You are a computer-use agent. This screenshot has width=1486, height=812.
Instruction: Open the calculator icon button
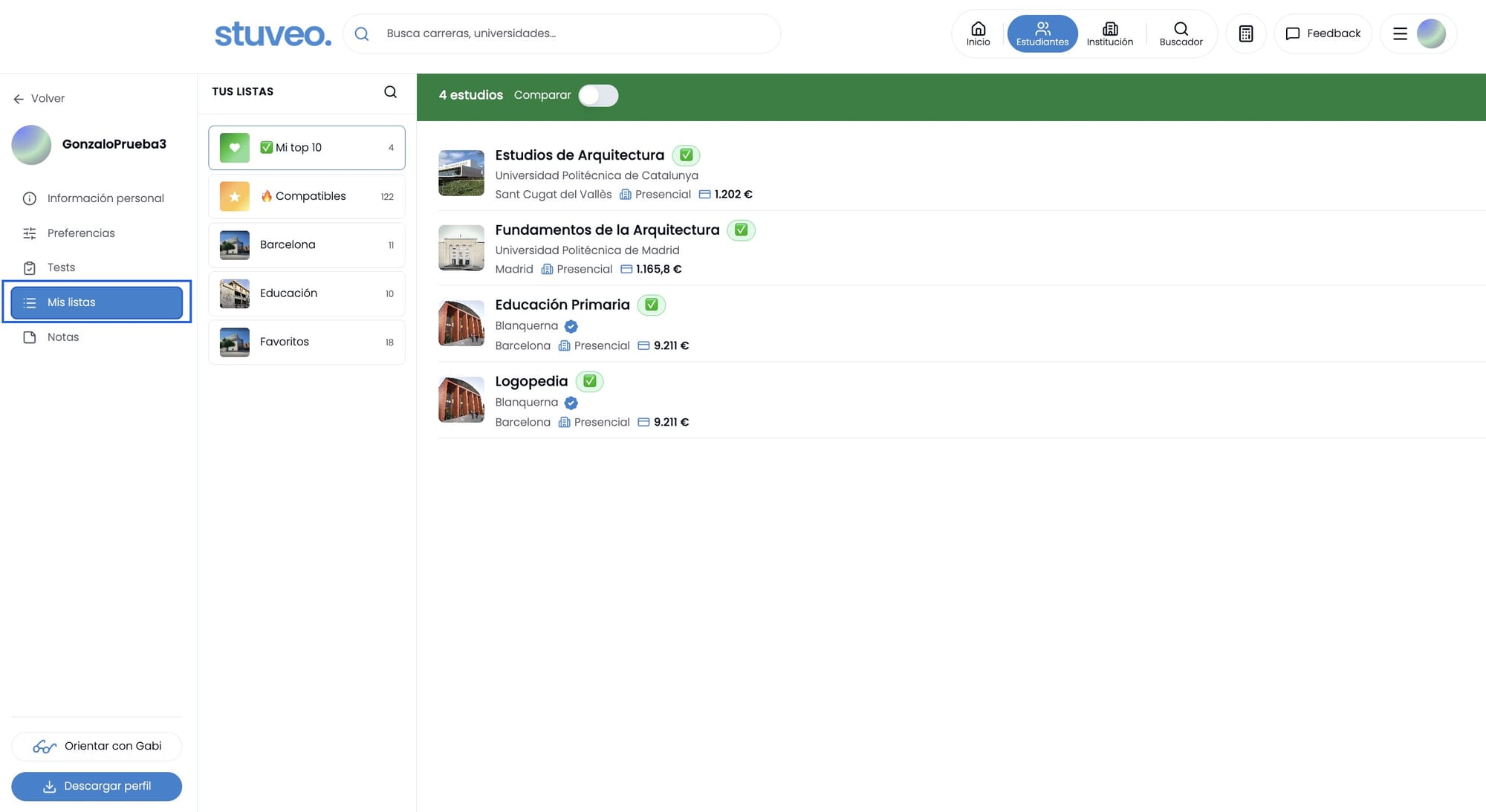point(1246,33)
